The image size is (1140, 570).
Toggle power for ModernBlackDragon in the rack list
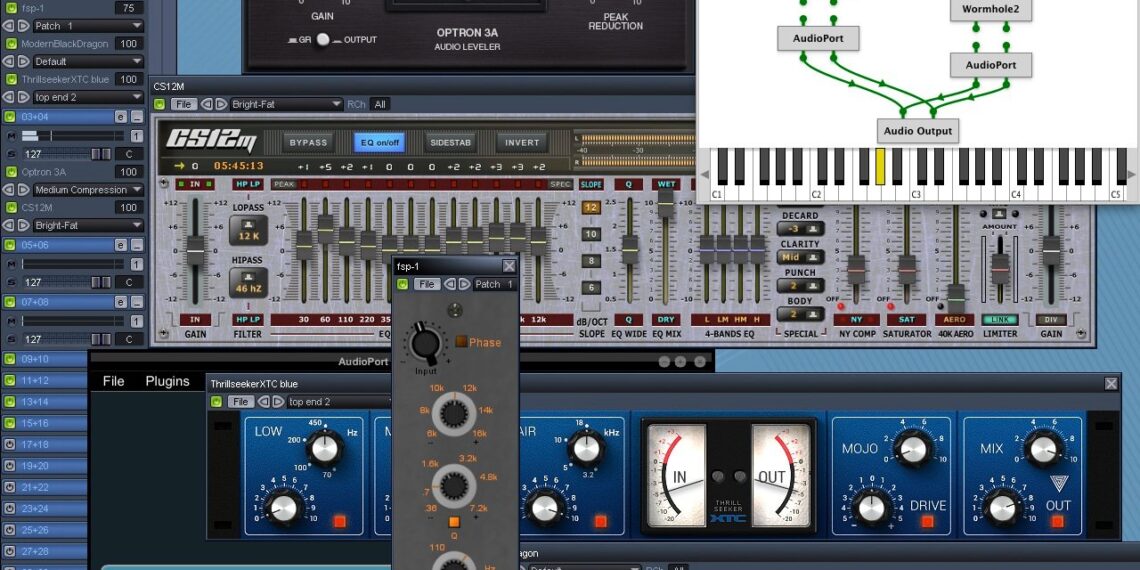(10, 44)
